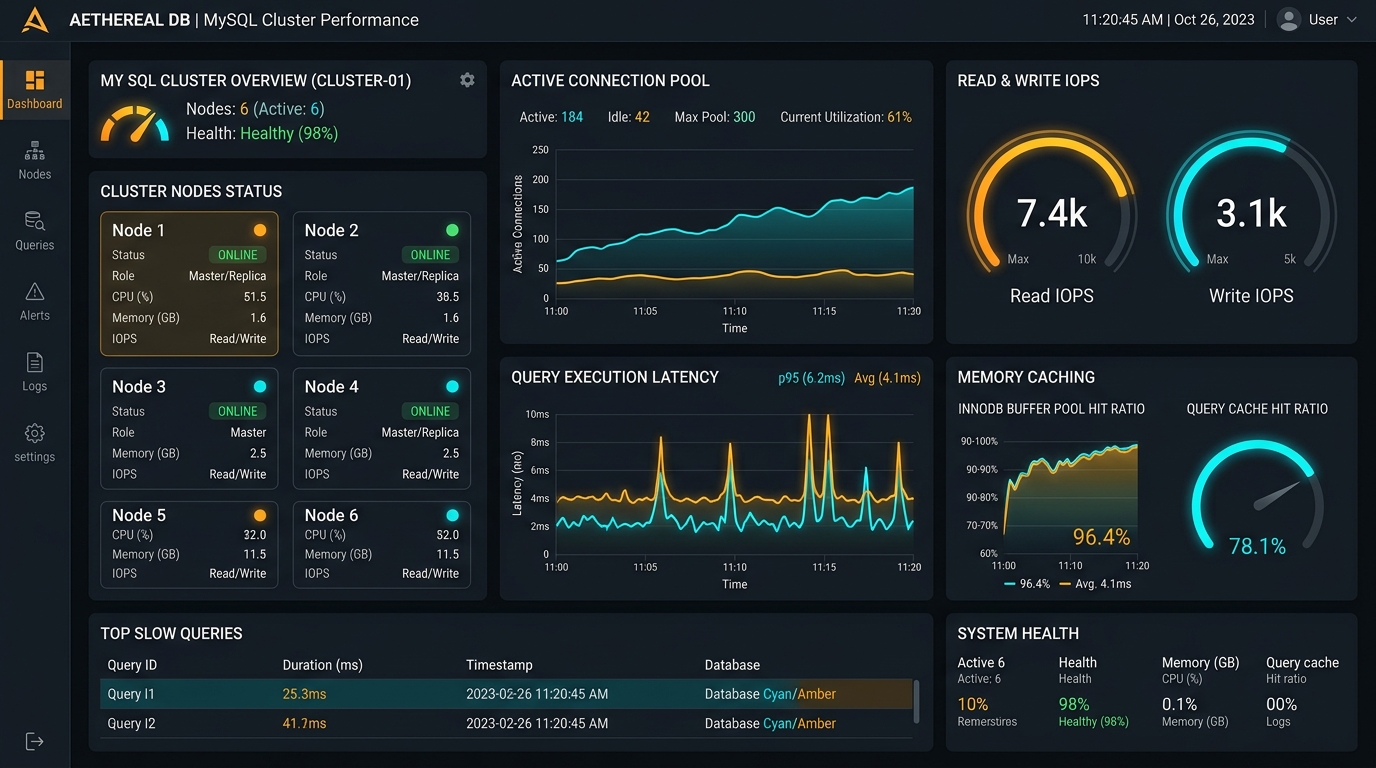Select the Node 4 card title
The height and width of the screenshot is (768, 1376).
click(x=331, y=386)
